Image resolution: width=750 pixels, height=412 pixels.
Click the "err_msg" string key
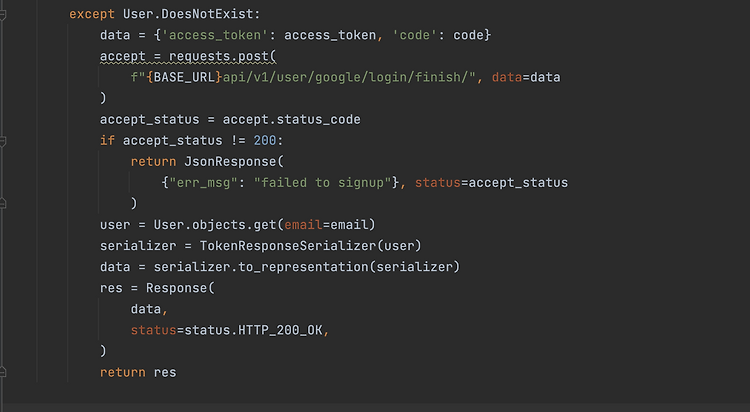click(203, 183)
